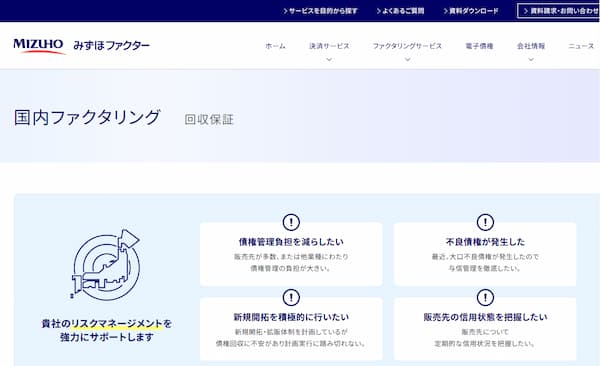Select 新規開拓を積極的に行いたい card title
The image size is (600, 366).
(x=291, y=317)
